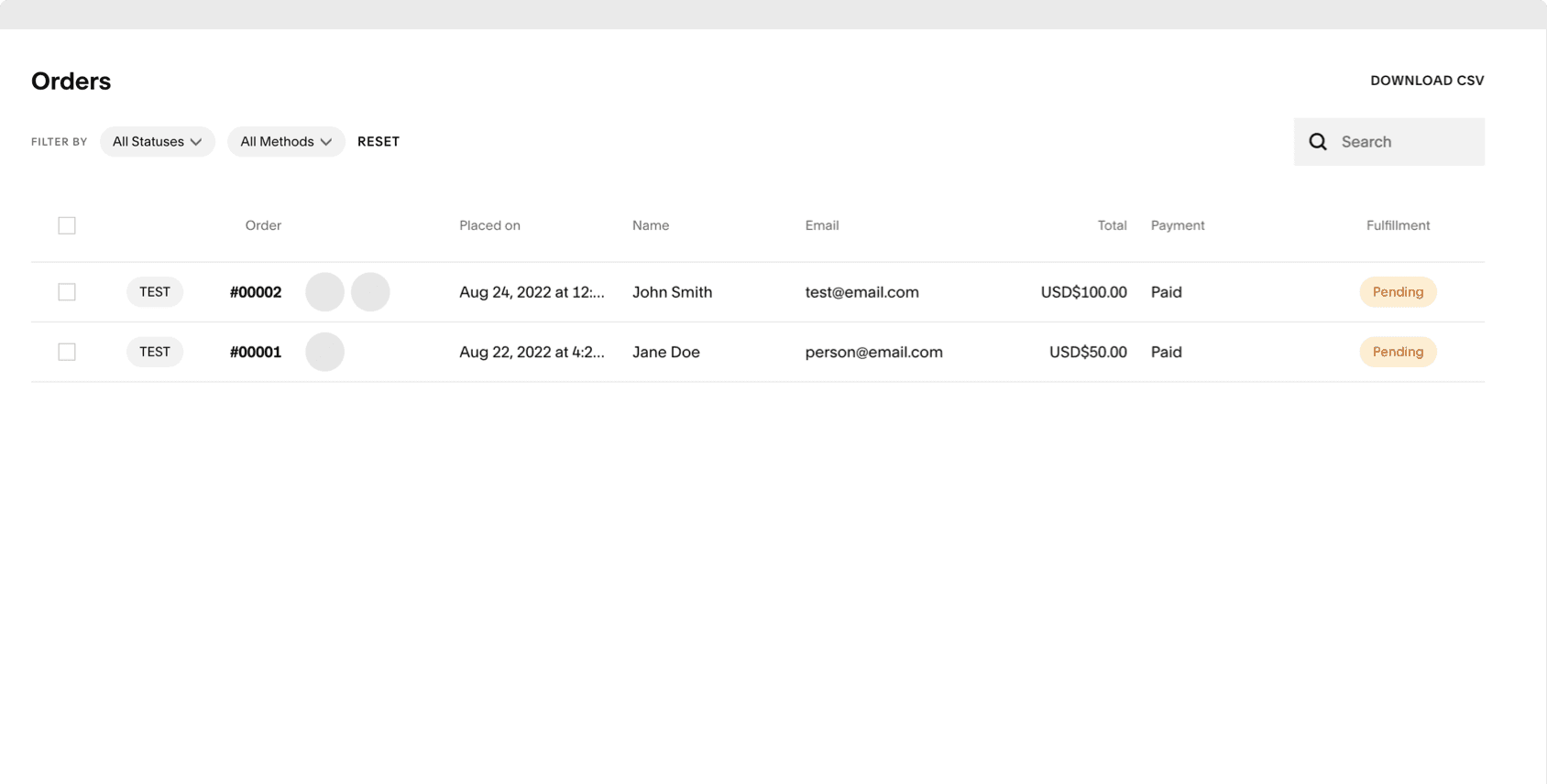The width and height of the screenshot is (1547, 784).
Task: Sort by the Placed on column header
Action: (x=489, y=225)
